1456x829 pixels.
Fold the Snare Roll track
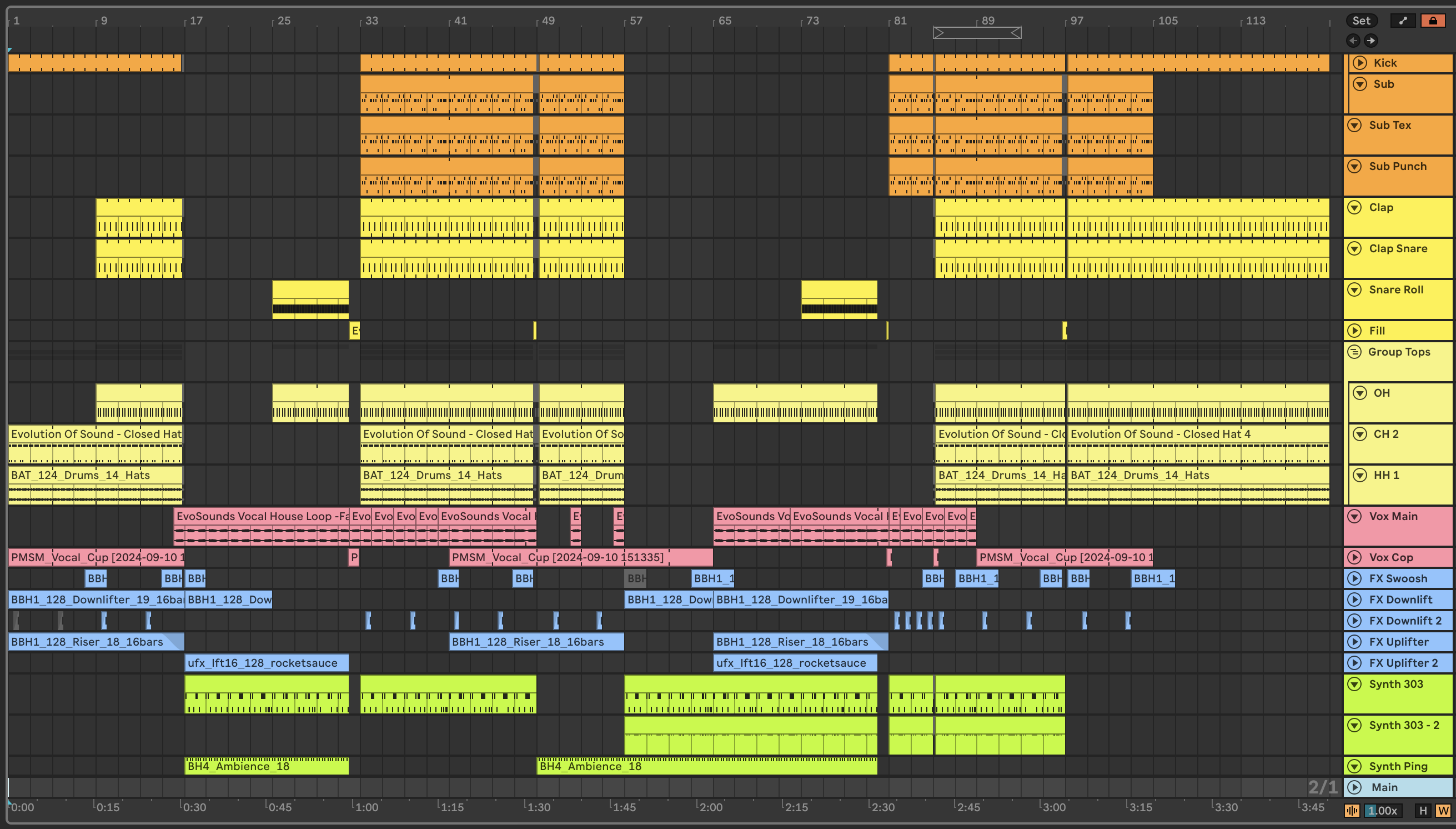tap(1355, 290)
